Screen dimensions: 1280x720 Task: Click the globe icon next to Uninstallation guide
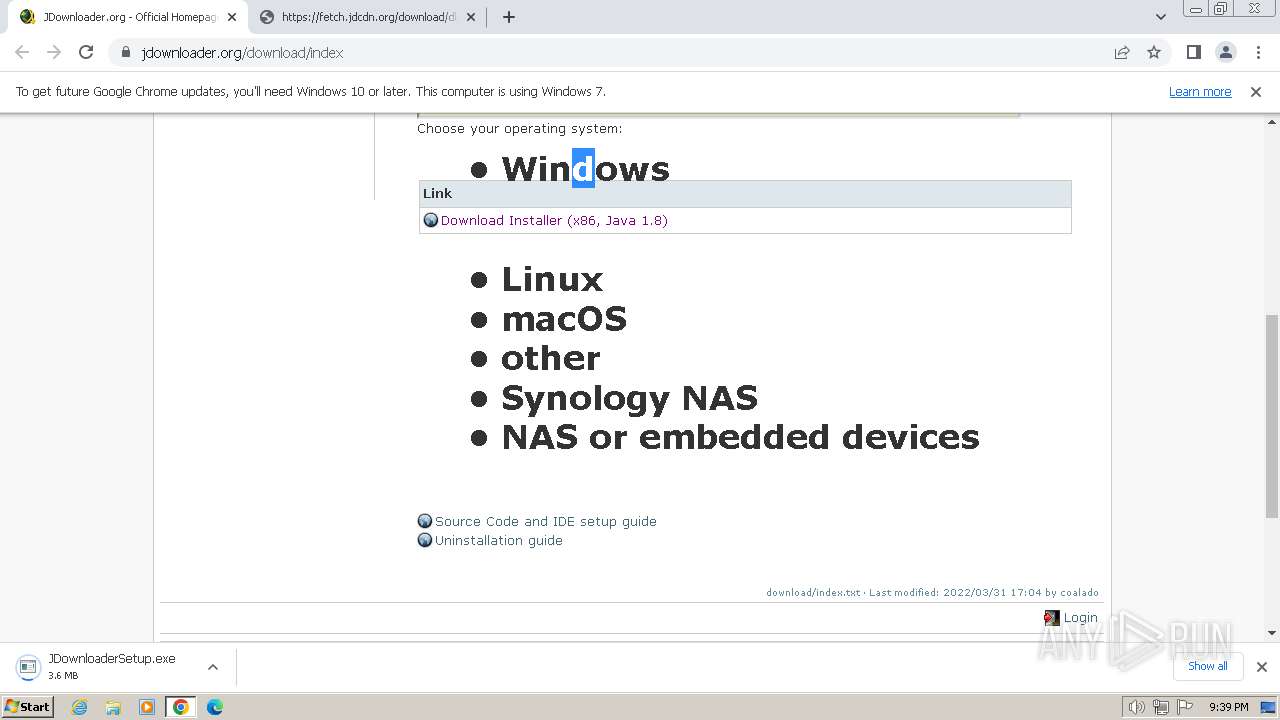[425, 540]
